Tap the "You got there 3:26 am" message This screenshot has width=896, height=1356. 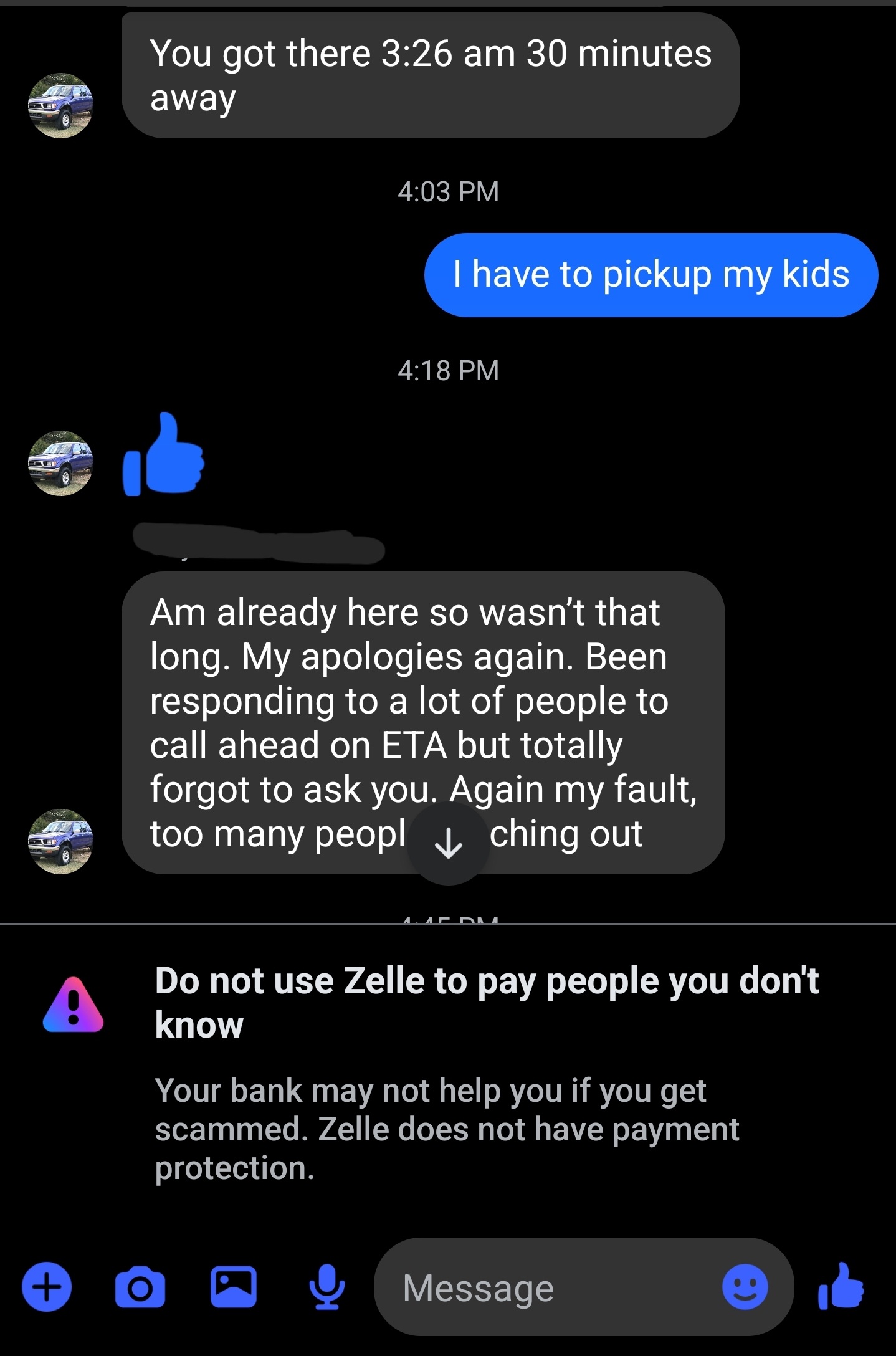click(x=430, y=75)
